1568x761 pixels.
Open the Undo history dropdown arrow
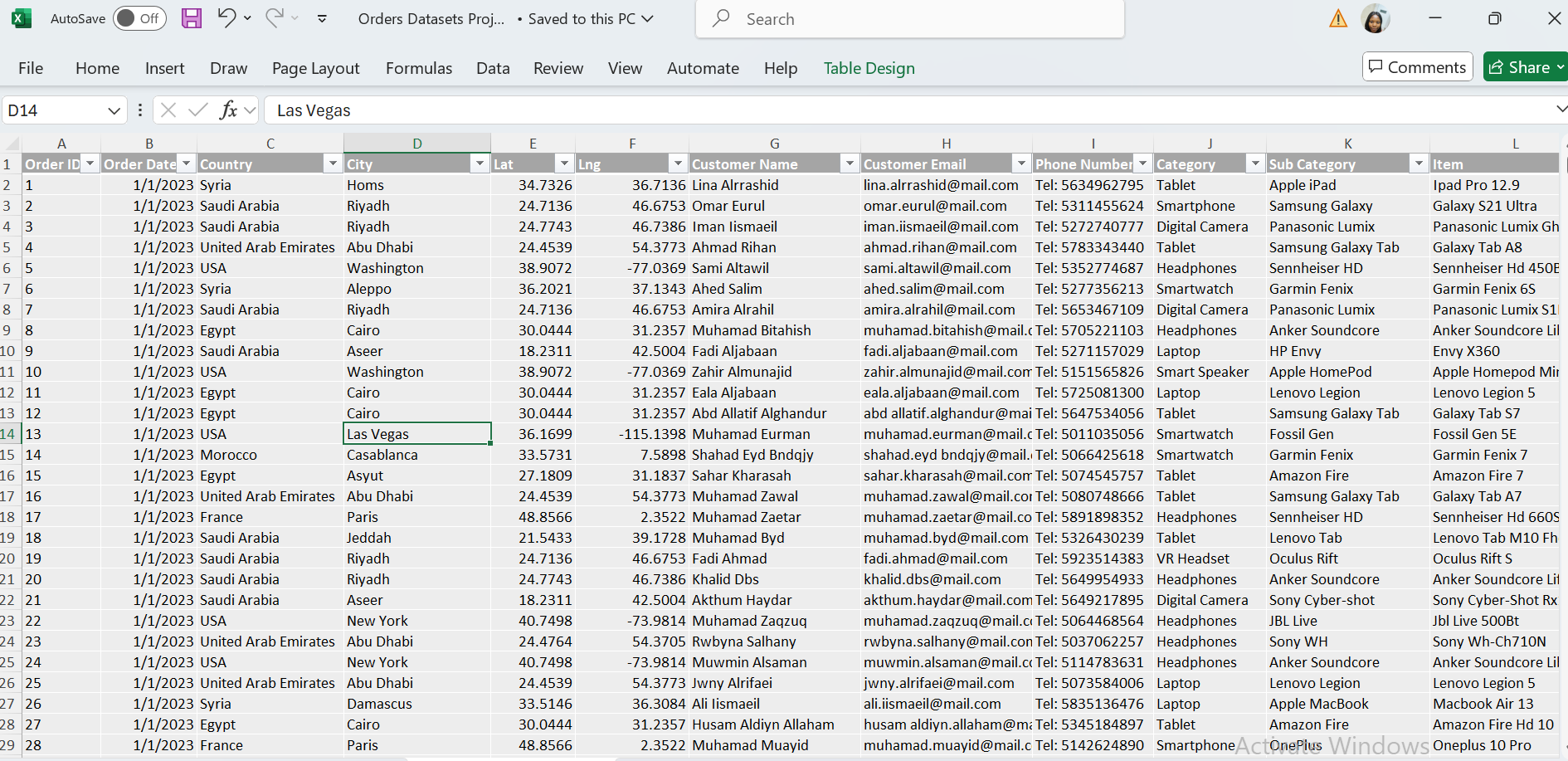[x=247, y=18]
